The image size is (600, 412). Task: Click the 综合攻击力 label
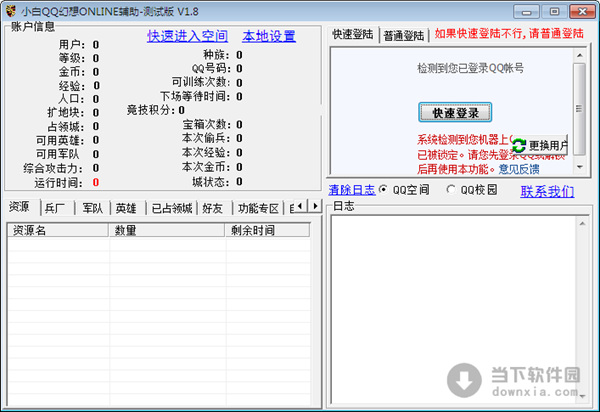[53, 168]
